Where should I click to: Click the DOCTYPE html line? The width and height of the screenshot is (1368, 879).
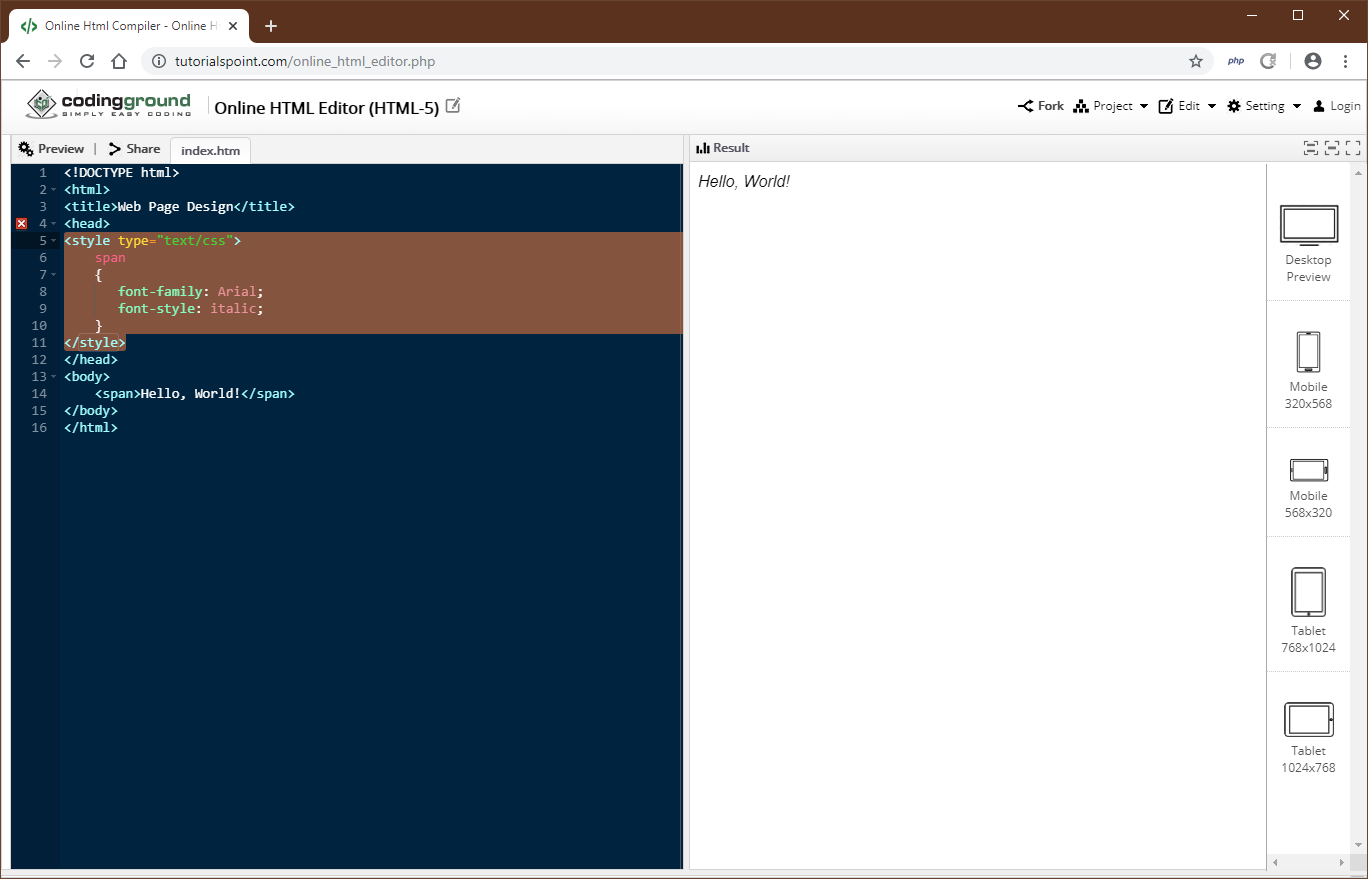122,173
